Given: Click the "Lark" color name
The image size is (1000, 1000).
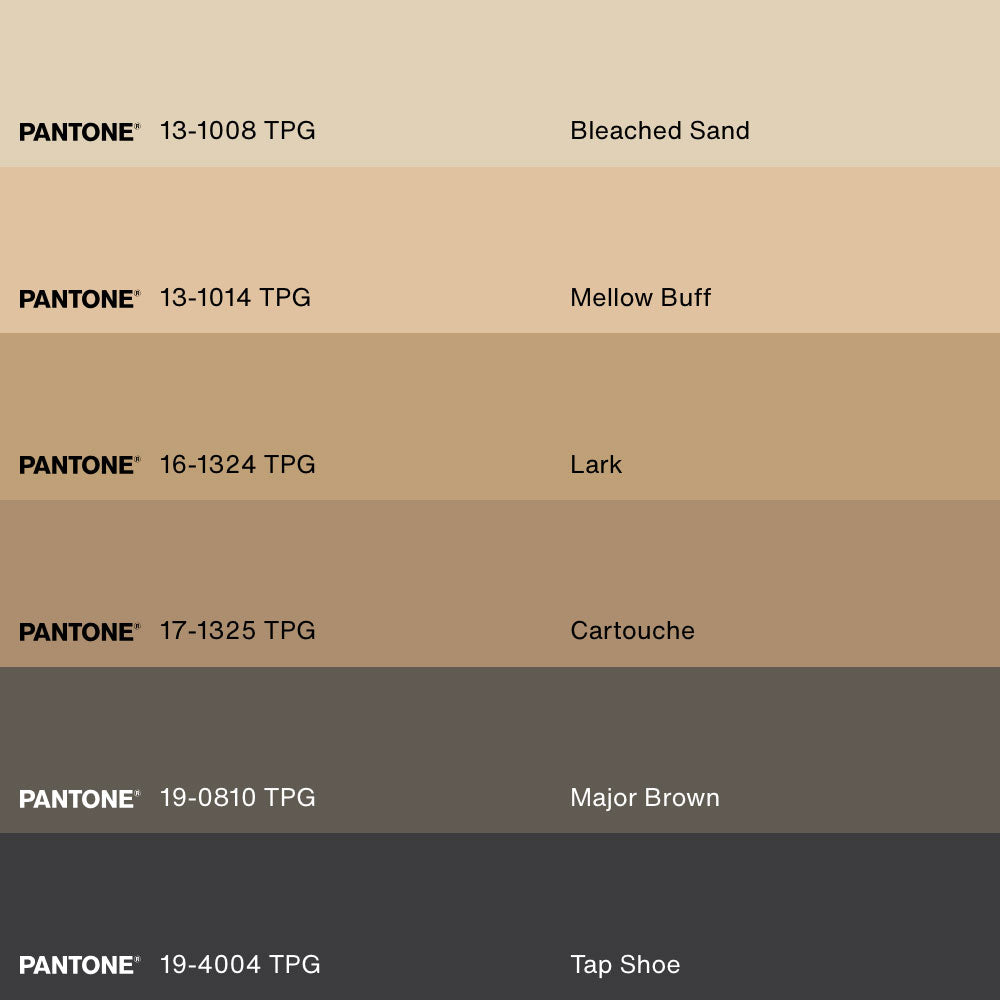Looking at the screenshot, I should coord(596,464).
